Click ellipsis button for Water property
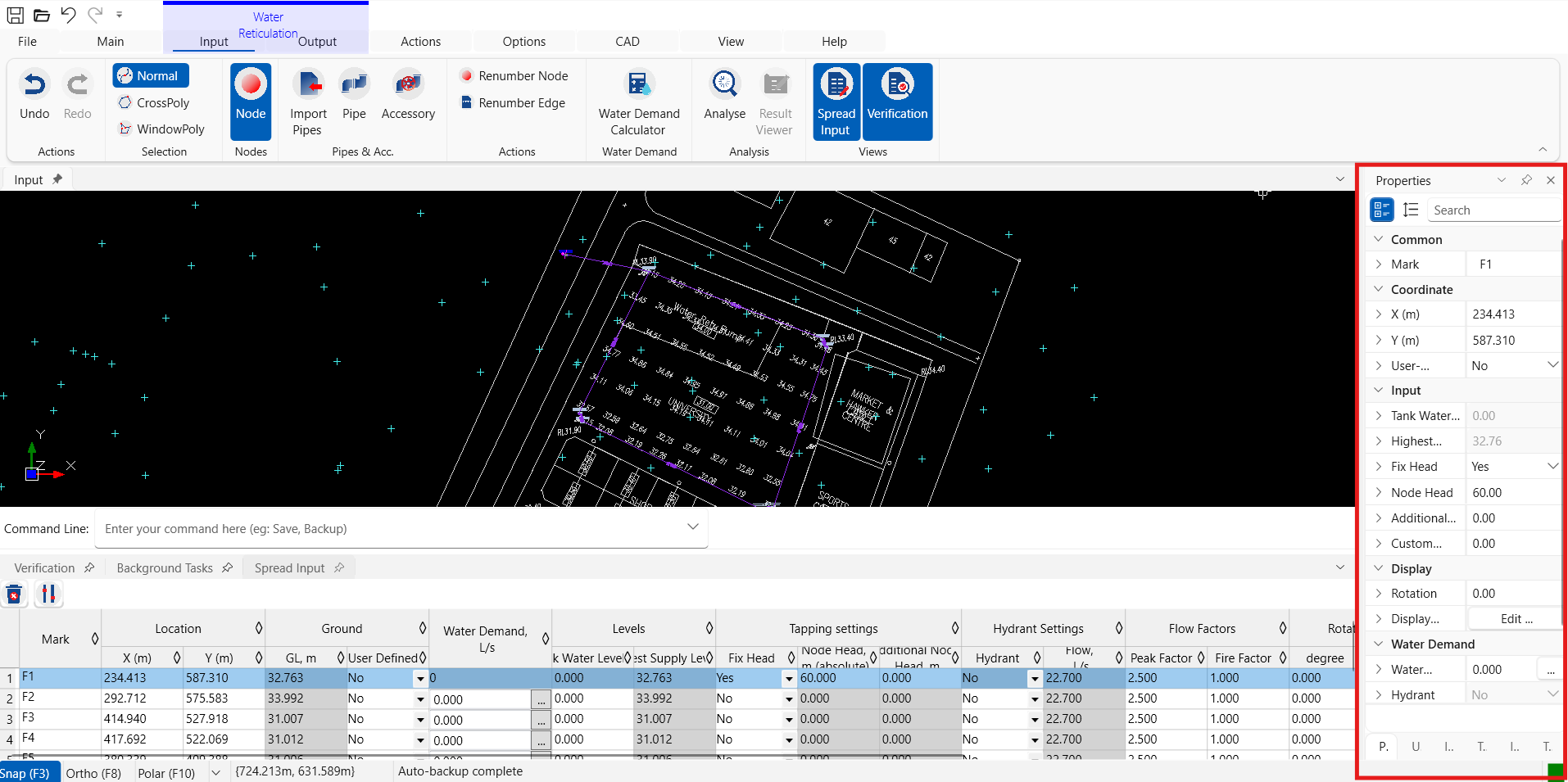1568x782 pixels. tap(1550, 669)
